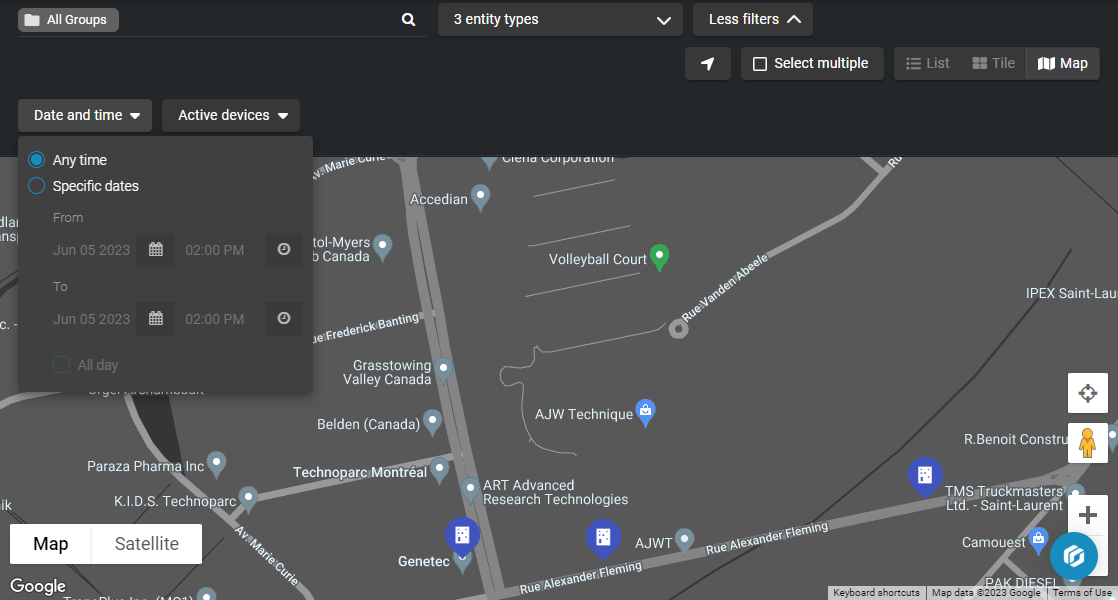Switch to Map view tab
The height and width of the screenshot is (600, 1118).
(1062, 63)
